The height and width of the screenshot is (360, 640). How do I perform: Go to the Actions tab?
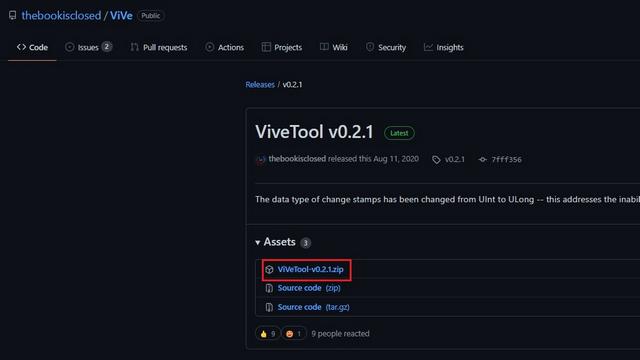[x=224, y=47]
